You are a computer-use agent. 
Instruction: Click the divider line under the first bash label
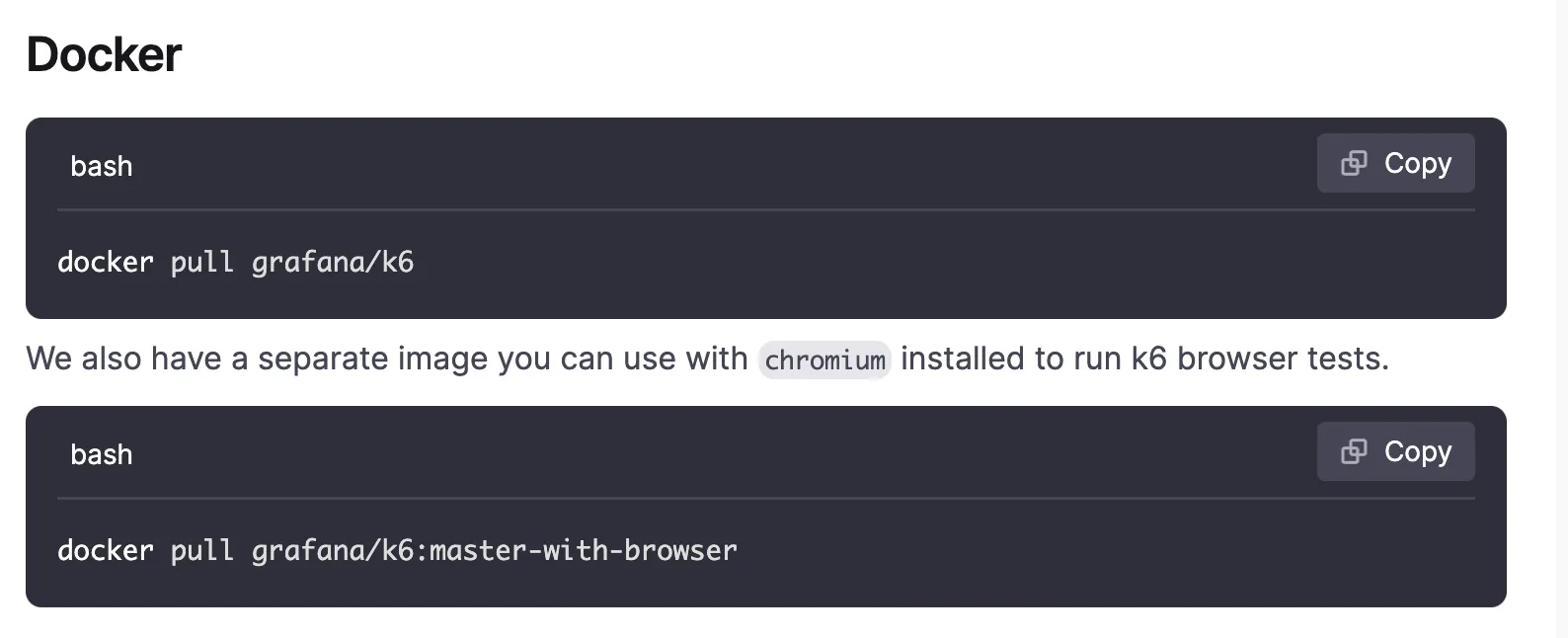coord(765,210)
